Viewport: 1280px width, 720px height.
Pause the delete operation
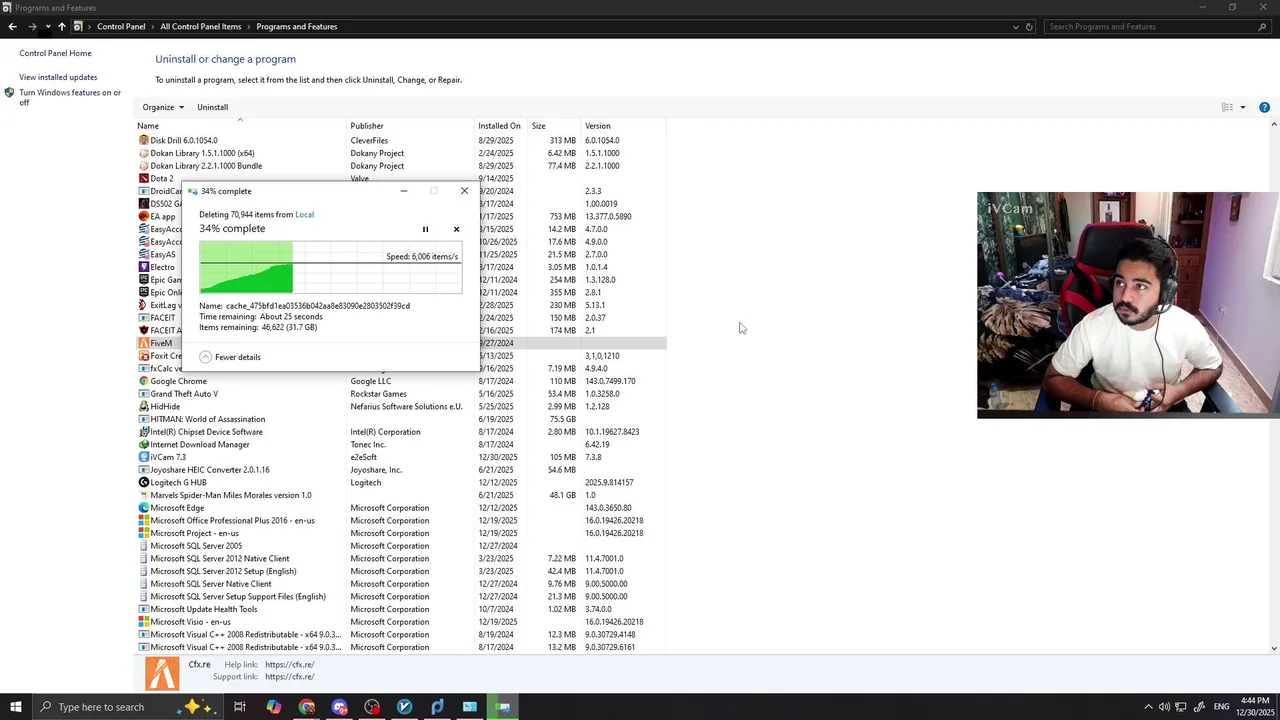pos(425,229)
